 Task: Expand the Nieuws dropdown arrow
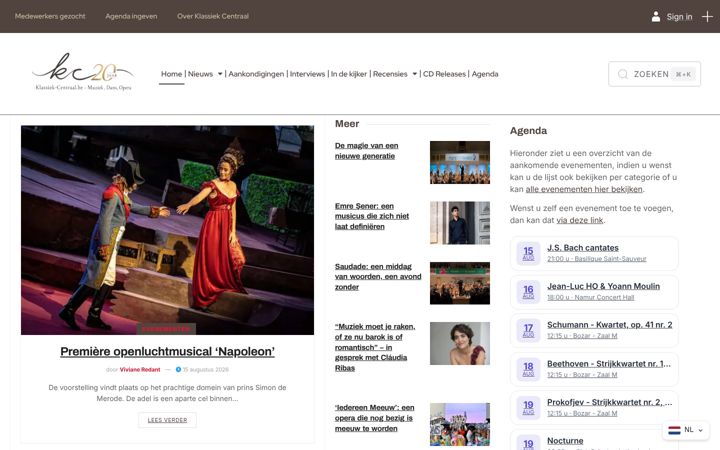220,74
